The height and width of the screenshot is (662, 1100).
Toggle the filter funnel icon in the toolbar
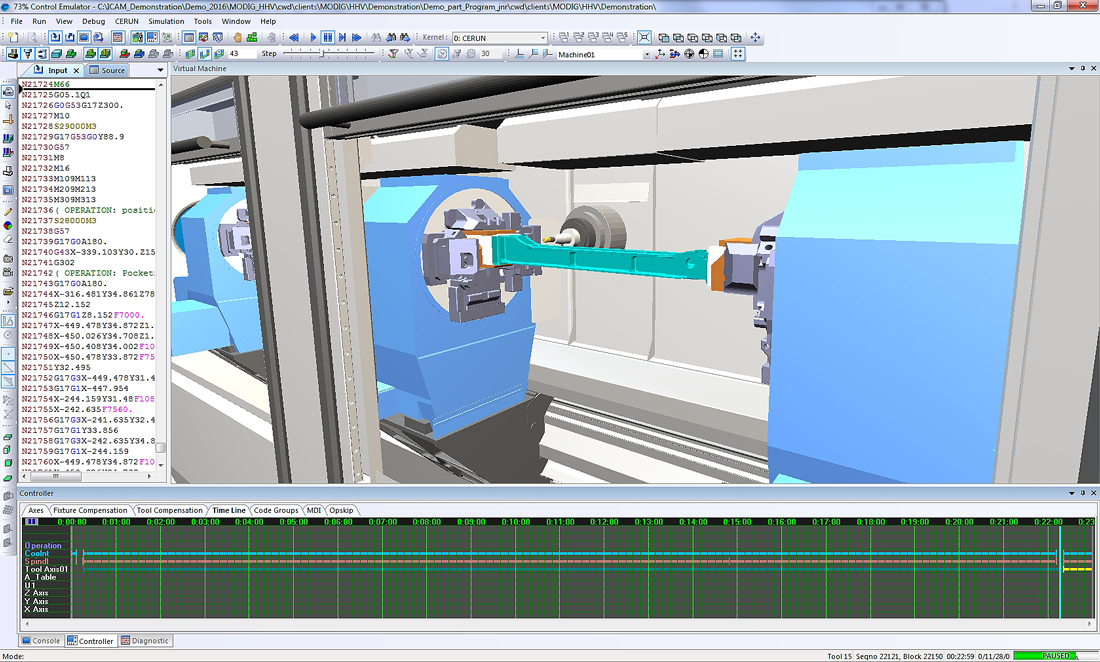pyautogui.click(x=394, y=53)
